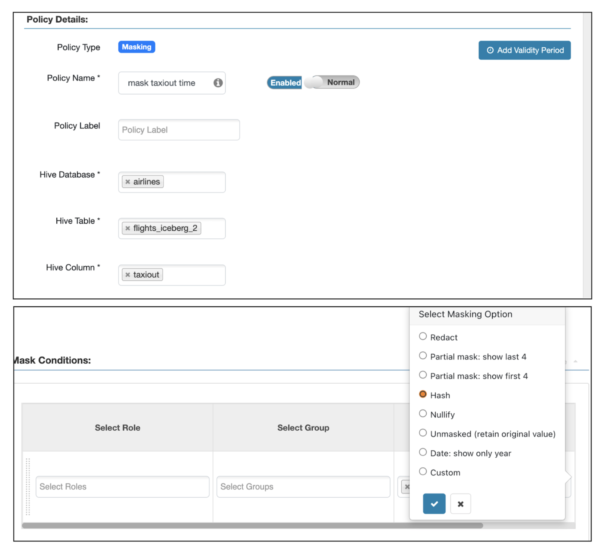Screen dimensions: 607x554
Task: Click the Policy Label input field
Action: [x=179, y=130]
